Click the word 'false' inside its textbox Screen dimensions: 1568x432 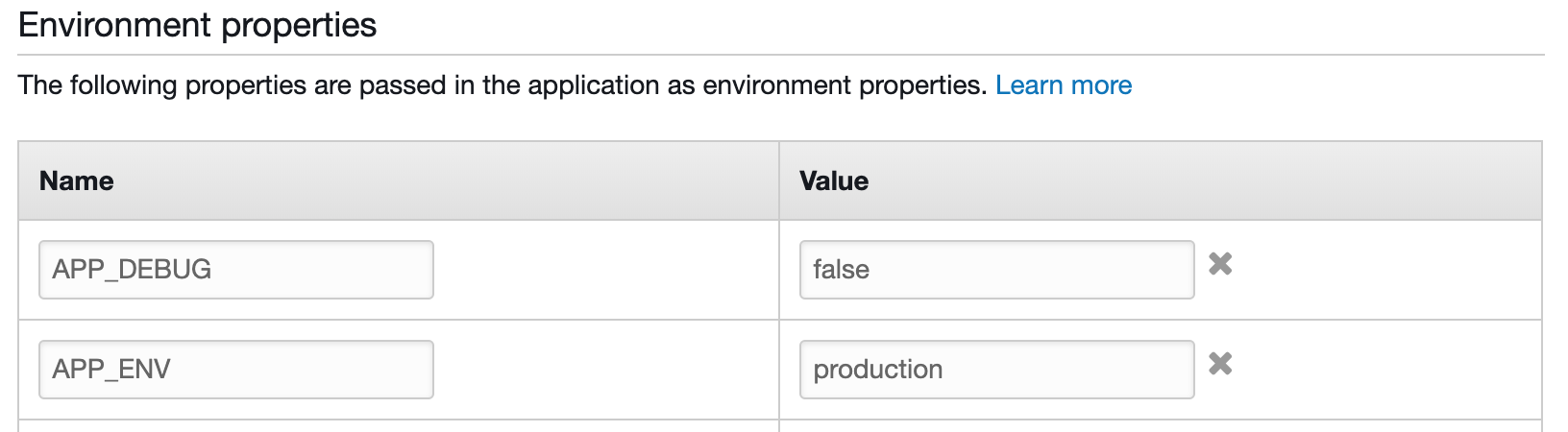(x=841, y=270)
